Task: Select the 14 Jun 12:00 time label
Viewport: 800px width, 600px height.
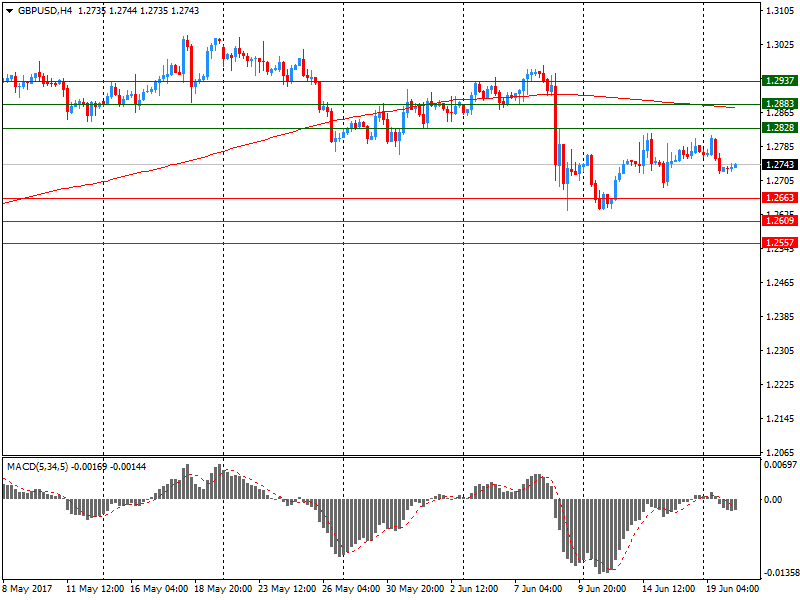Action: point(668,589)
